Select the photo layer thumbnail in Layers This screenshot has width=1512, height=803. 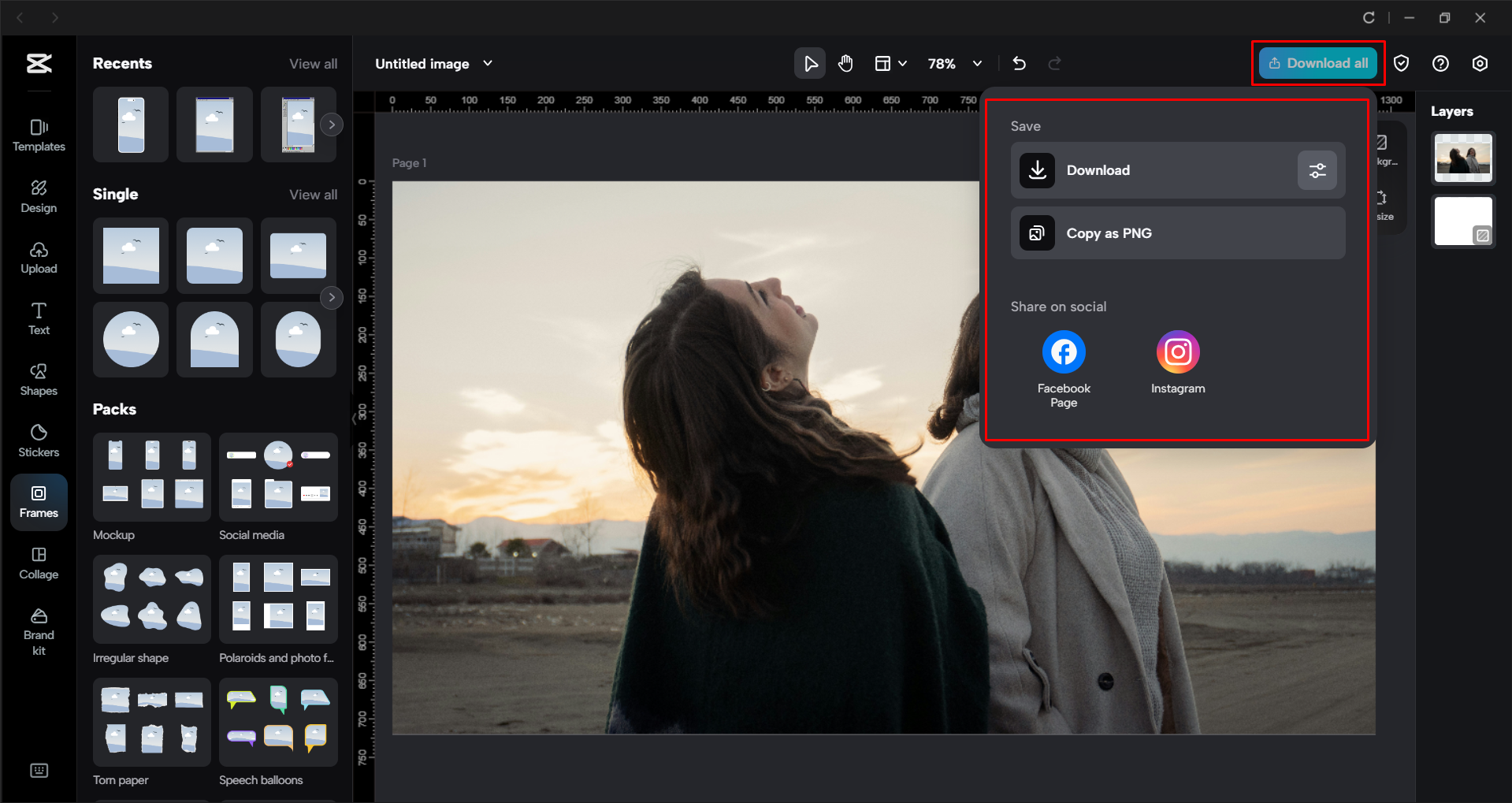pos(1462,158)
